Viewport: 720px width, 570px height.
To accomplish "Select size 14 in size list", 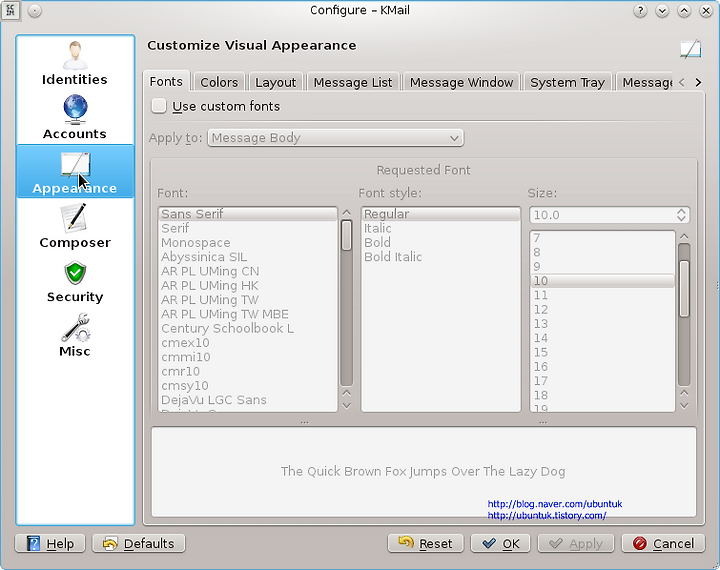I will [x=602, y=338].
